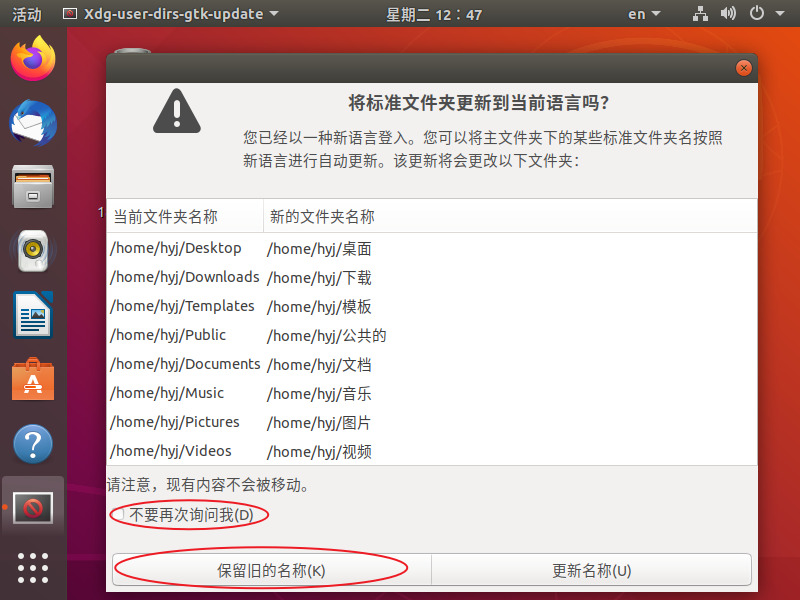The image size is (800, 600).
Task: Open Rhythmbox speaker icon in dock
Action: [x=33, y=251]
